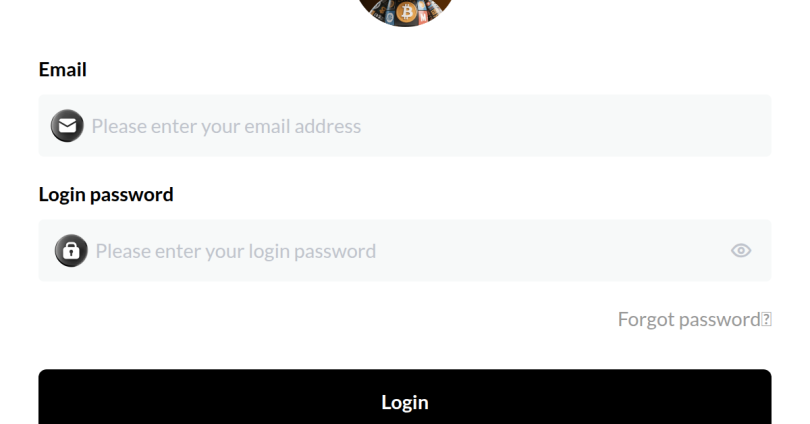Click the bold "Login password" field label
Image resolution: width=810 pixels, height=424 pixels.
(106, 195)
